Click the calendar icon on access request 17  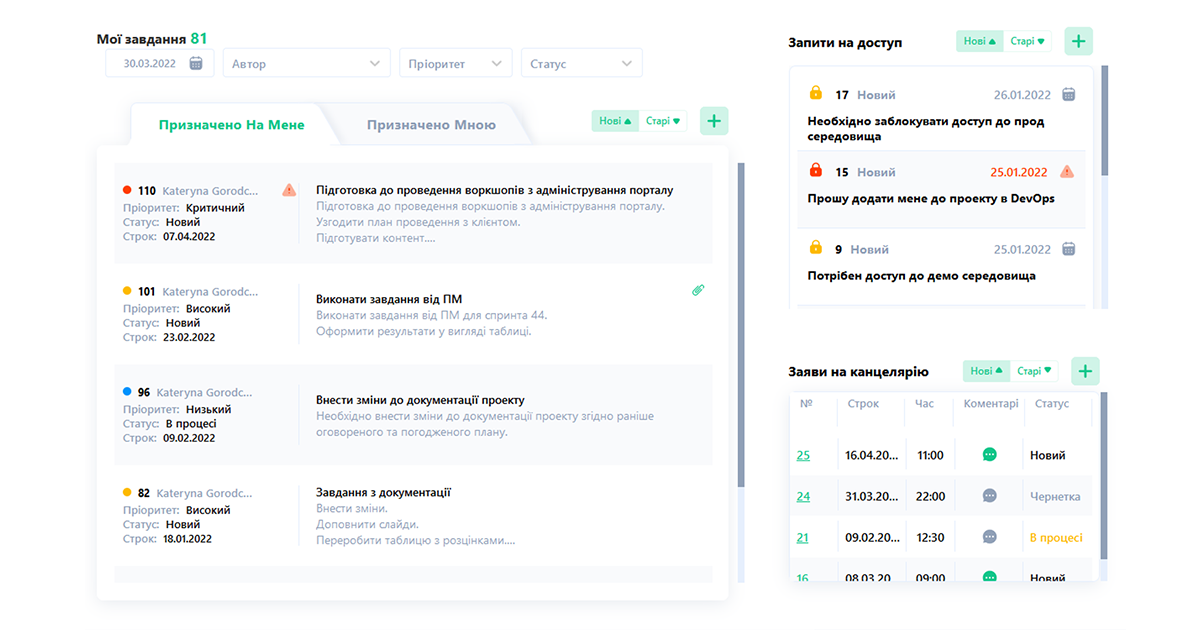pos(1068,95)
